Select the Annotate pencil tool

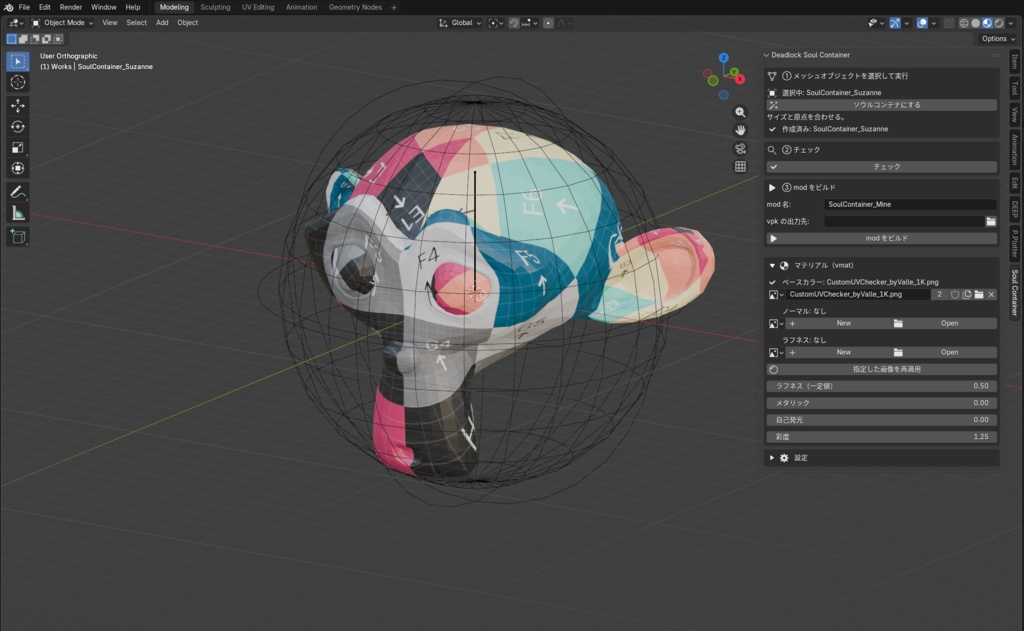[x=18, y=192]
